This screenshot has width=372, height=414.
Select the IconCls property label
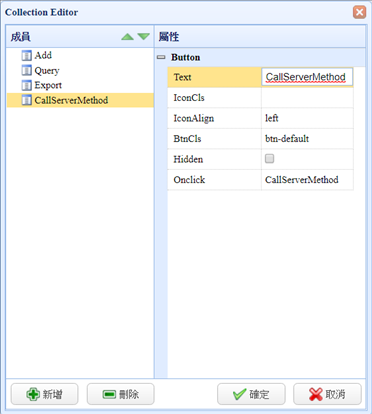pyautogui.click(x=189, y=98)
